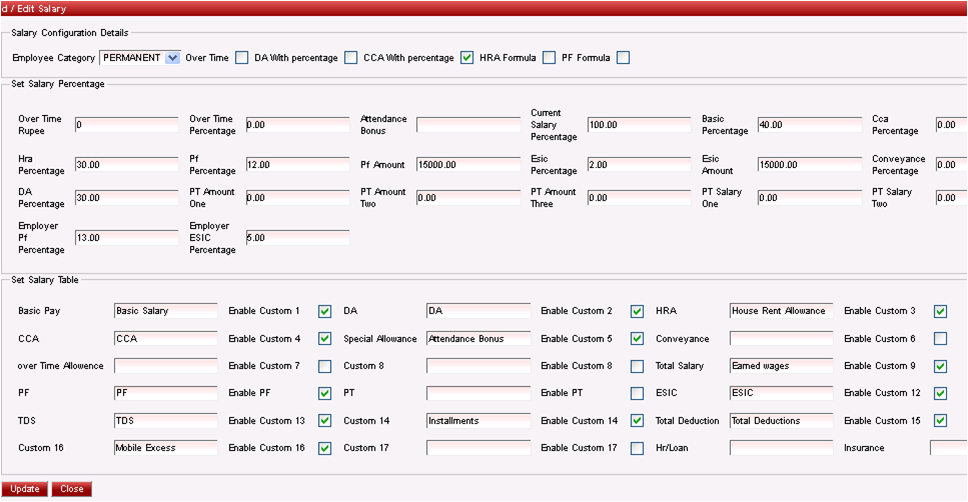
Task: Click the Close button
Action: pos(72,489)
